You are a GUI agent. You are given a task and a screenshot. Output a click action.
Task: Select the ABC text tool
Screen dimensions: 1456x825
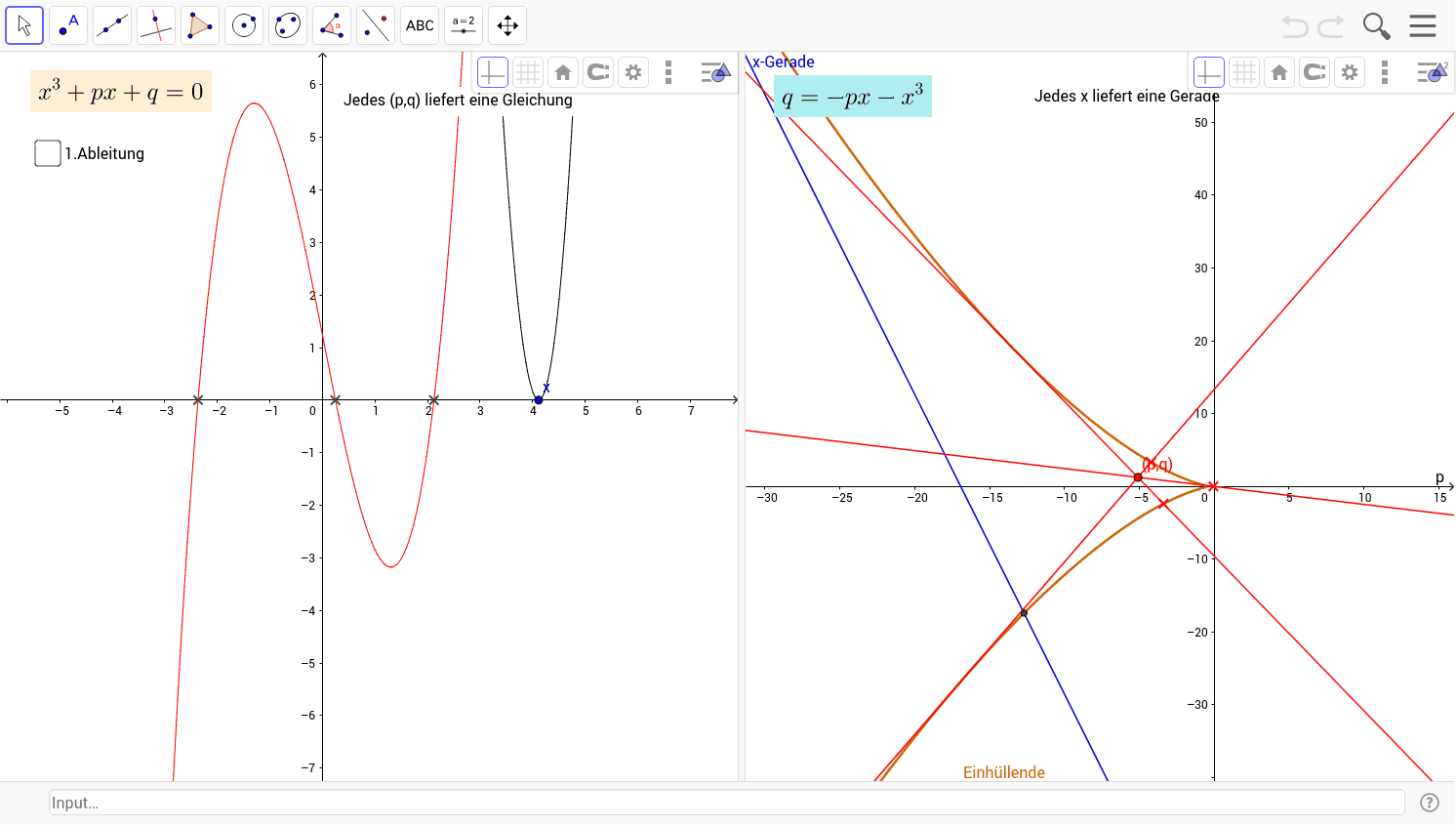(x=420, y=25)
